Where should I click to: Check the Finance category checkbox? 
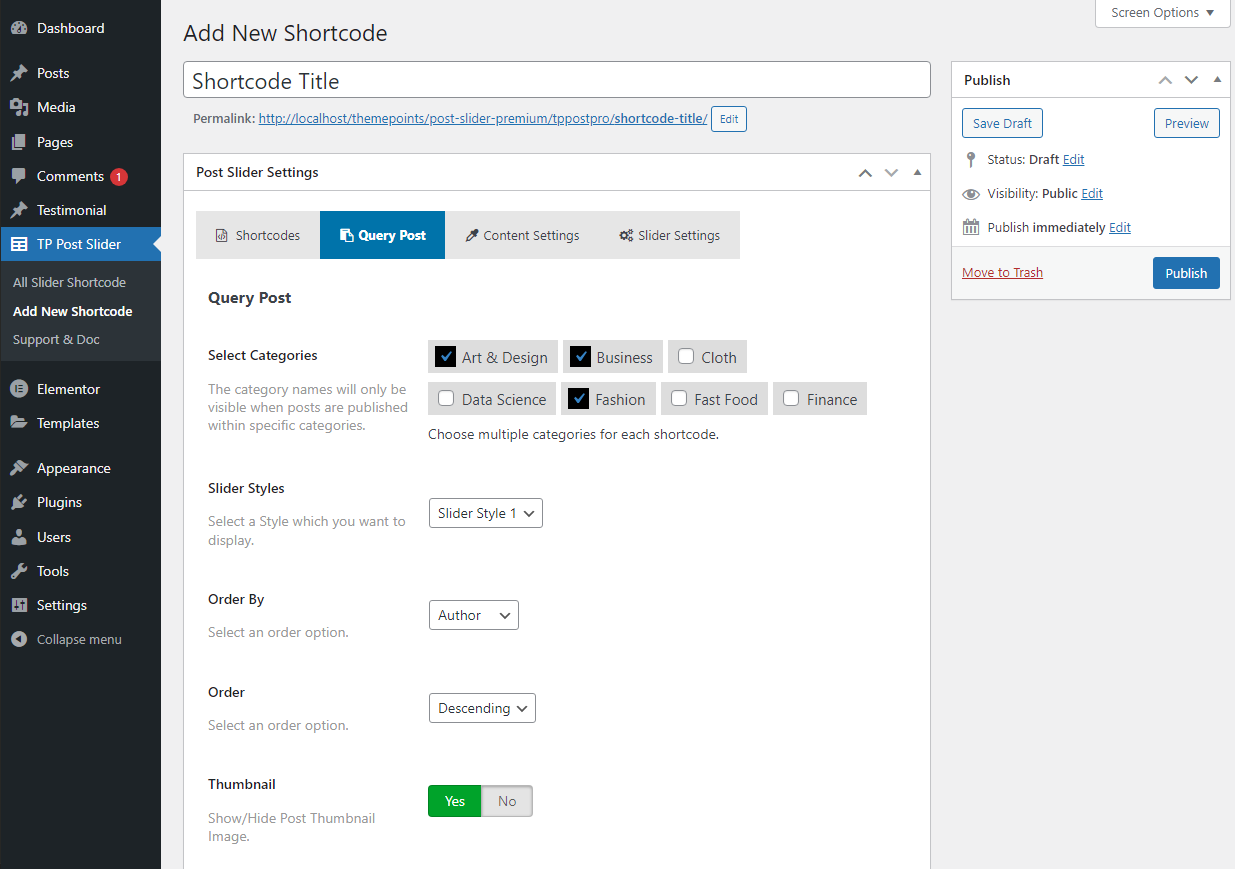791,399
